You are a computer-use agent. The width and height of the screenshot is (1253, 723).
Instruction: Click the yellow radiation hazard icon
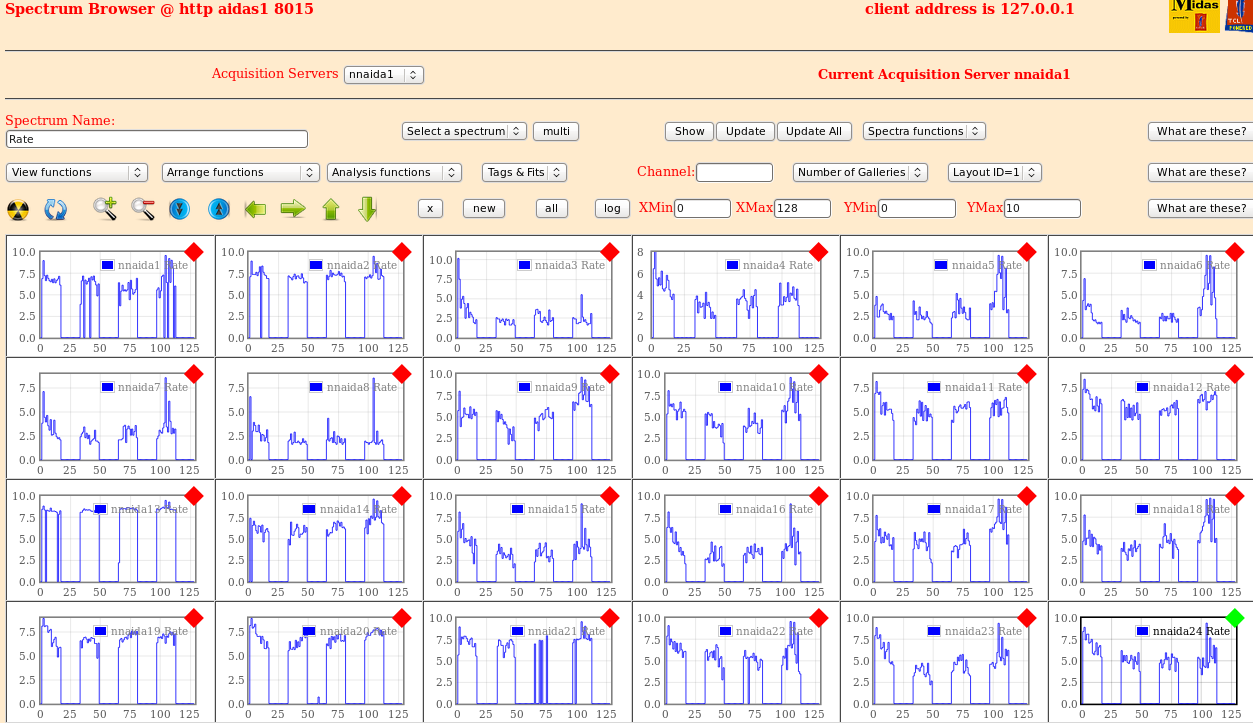(18, 209)
